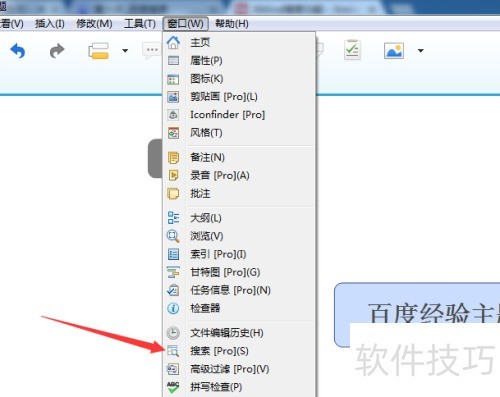The height and width of the screenshot is (397, 500).
Task: Open the 插入(I) menu
Action: point(50,24)
